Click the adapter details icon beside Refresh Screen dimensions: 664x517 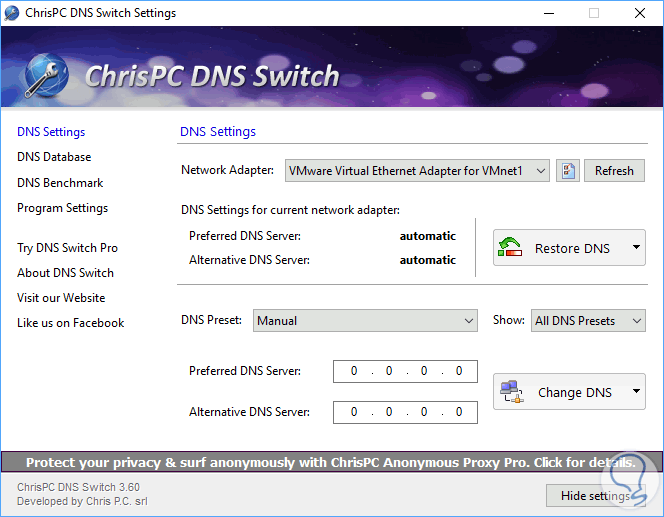coord(567,171)
